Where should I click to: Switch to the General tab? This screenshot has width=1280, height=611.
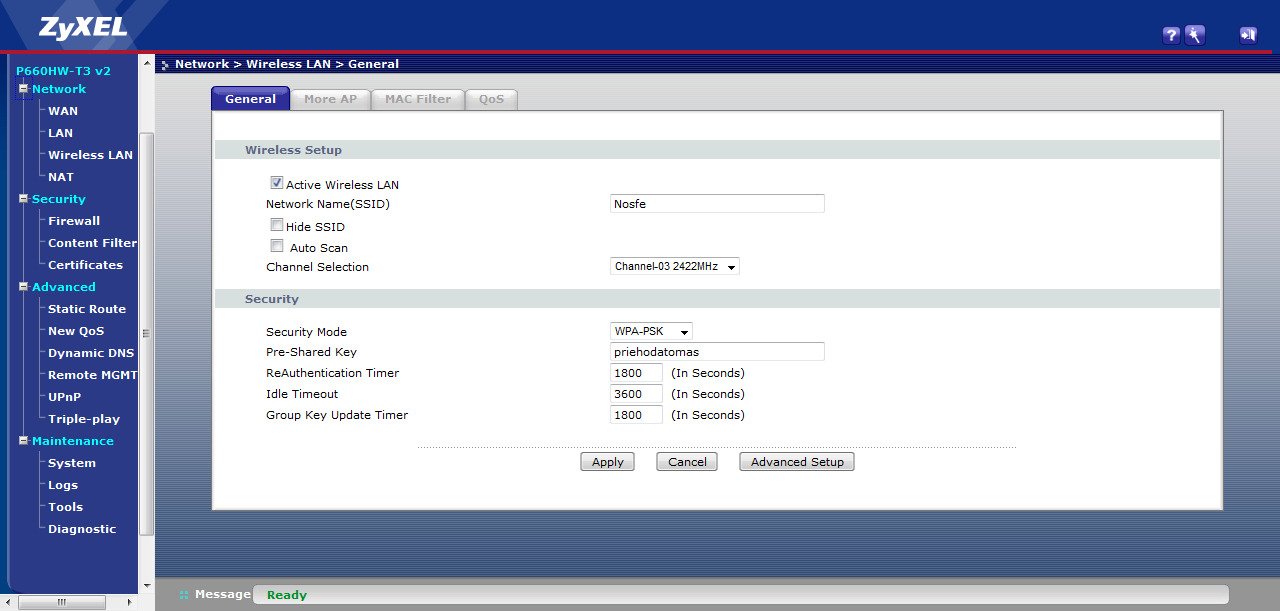pyautogui.click(x=250, y=99)
